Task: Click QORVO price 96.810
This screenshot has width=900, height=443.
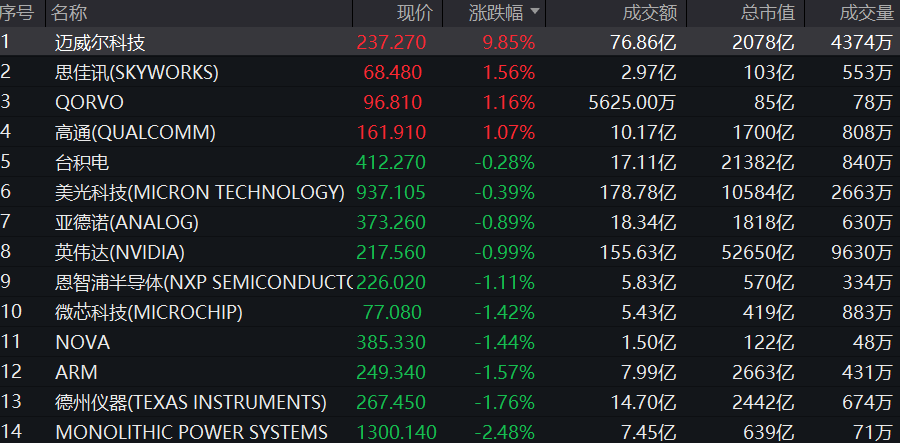Action: (x=393, y=103)
